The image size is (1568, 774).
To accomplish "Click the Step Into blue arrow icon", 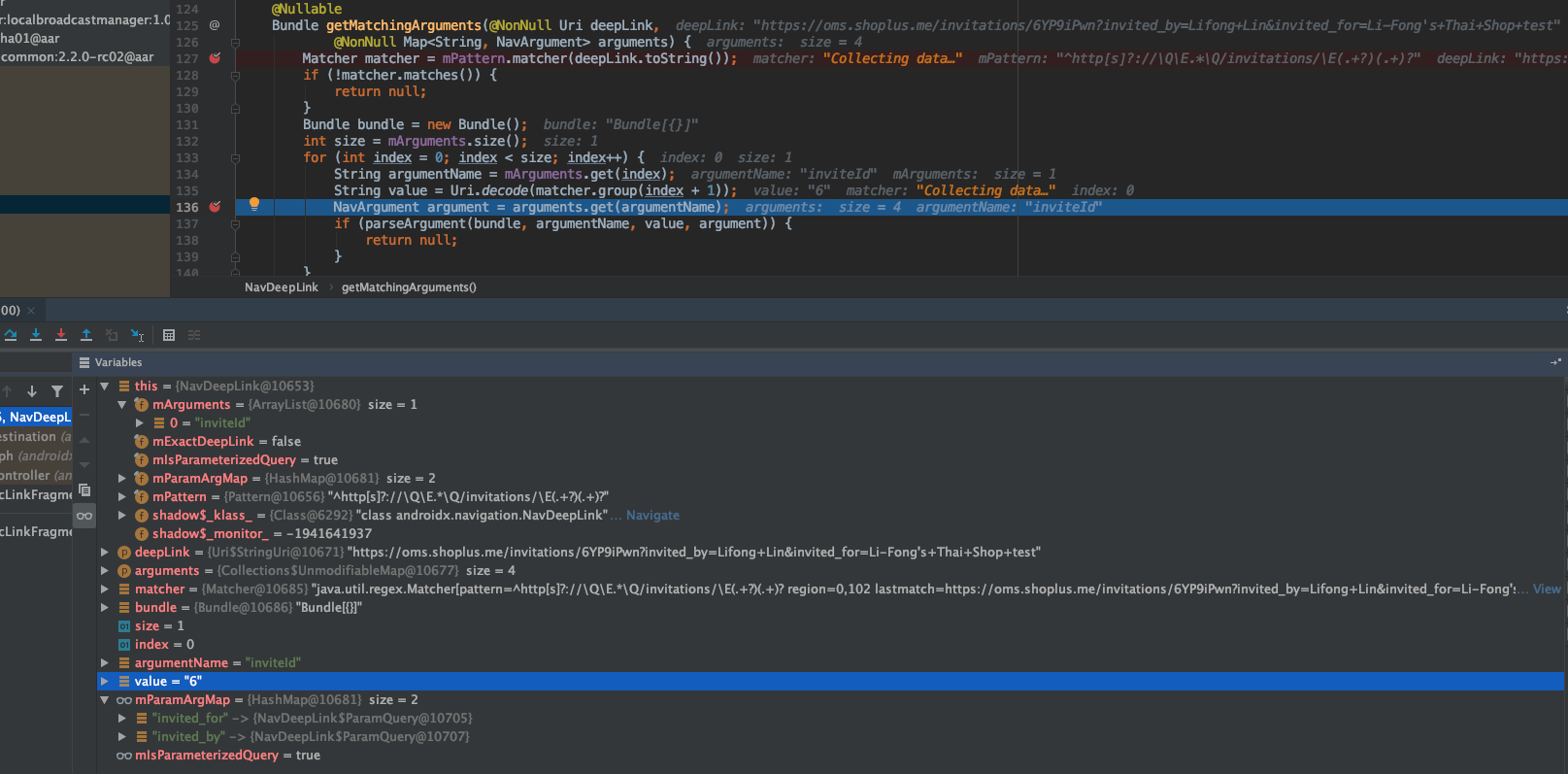I will 36,335.
